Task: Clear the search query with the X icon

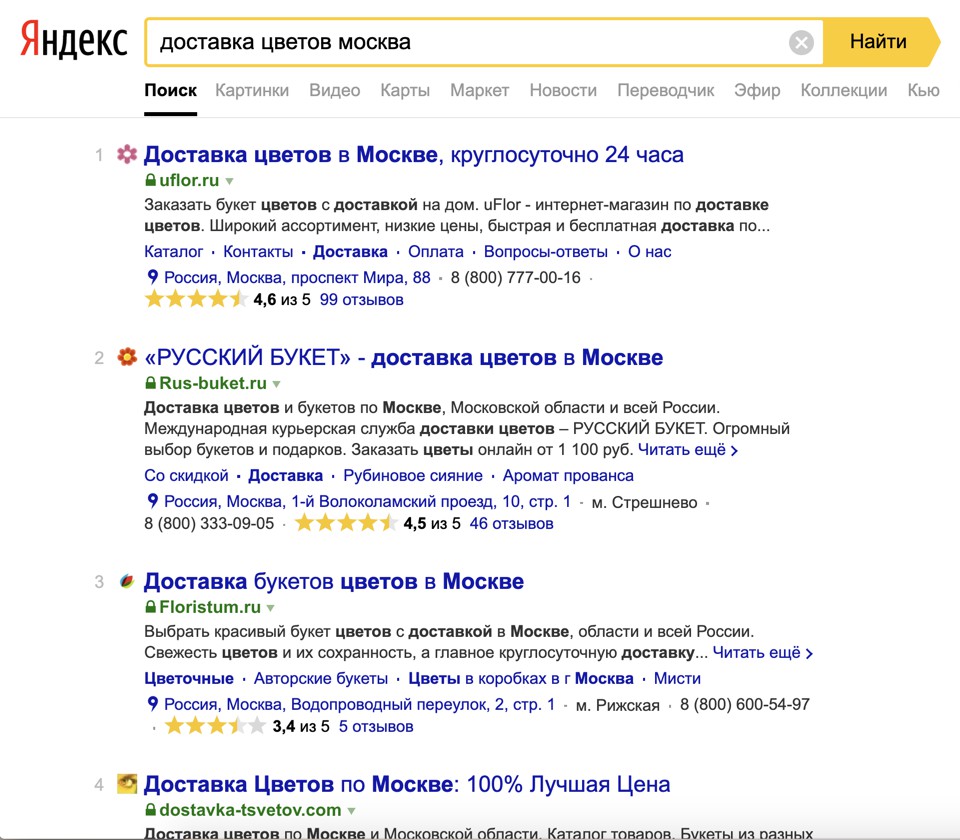Action: 801,42
